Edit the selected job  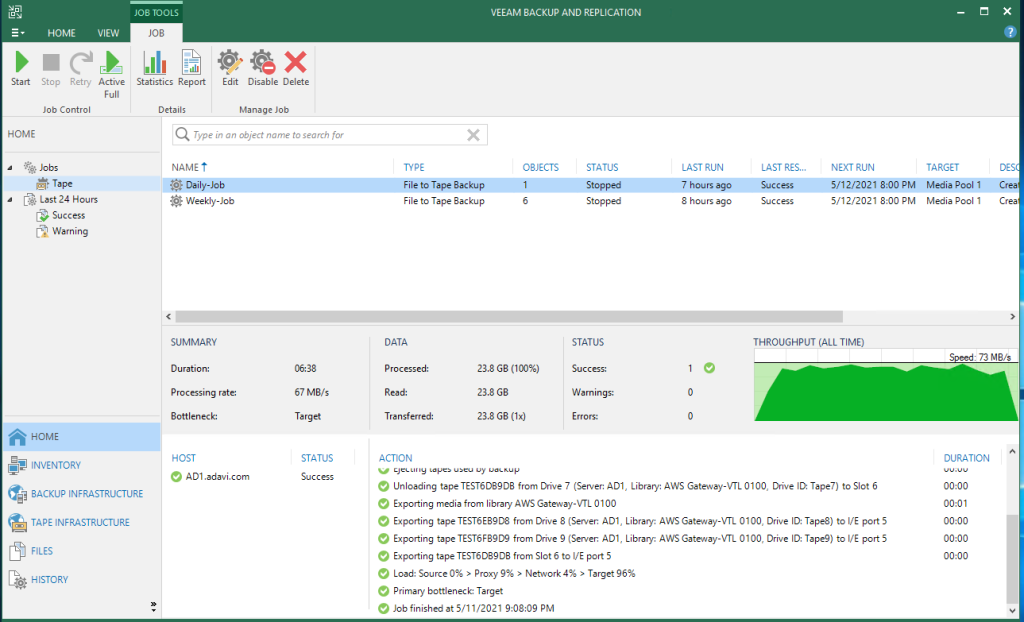(230, 69)
